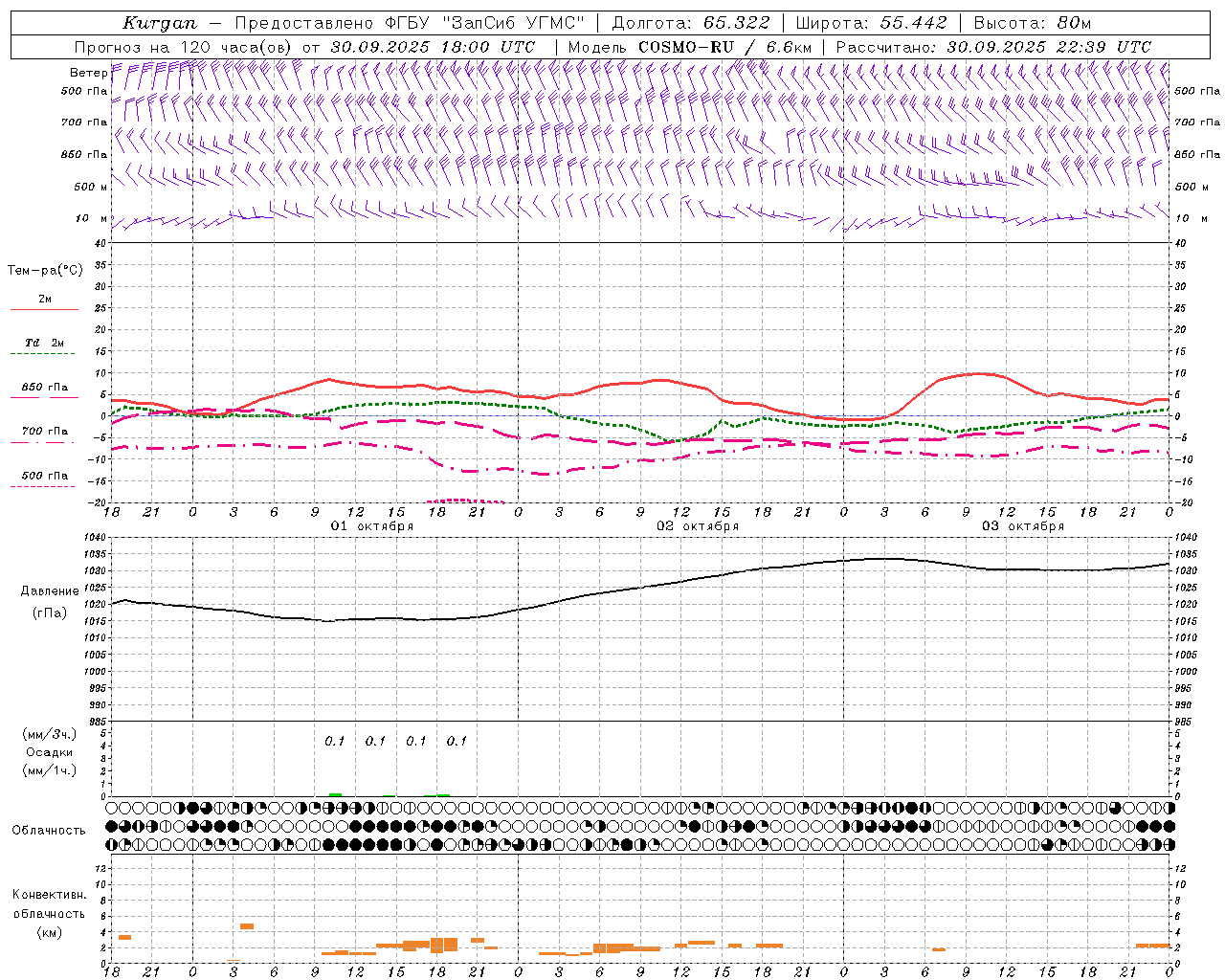Select the solid red 2м legend line
1225x980 pixels.
pos(44,309)
